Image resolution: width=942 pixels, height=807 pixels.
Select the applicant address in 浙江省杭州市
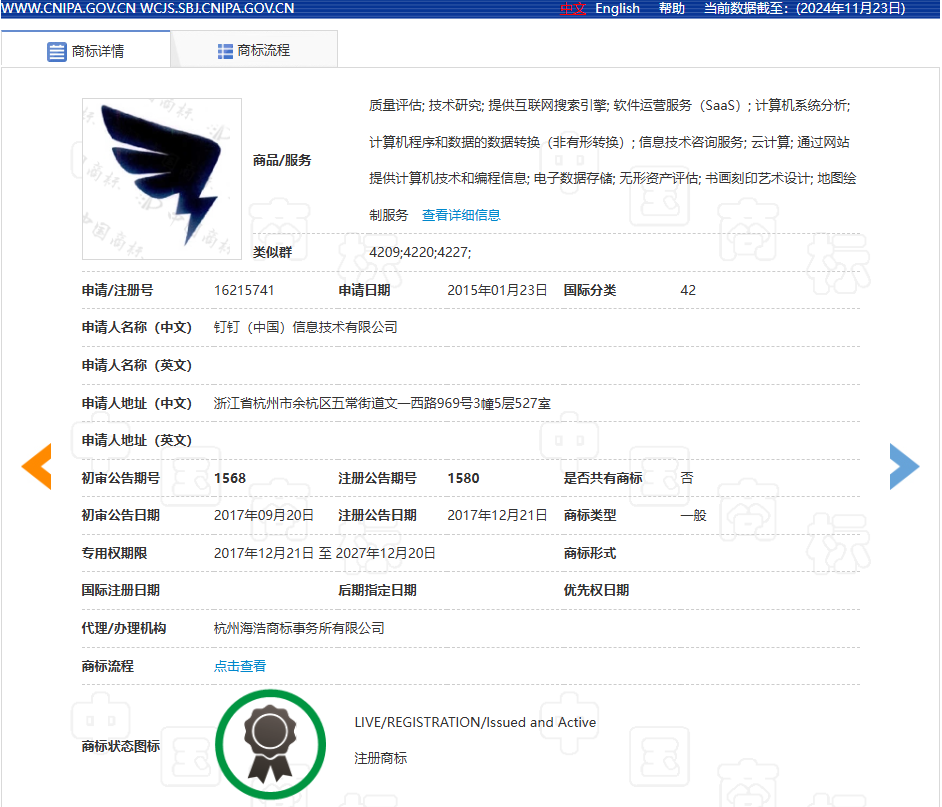382,403
